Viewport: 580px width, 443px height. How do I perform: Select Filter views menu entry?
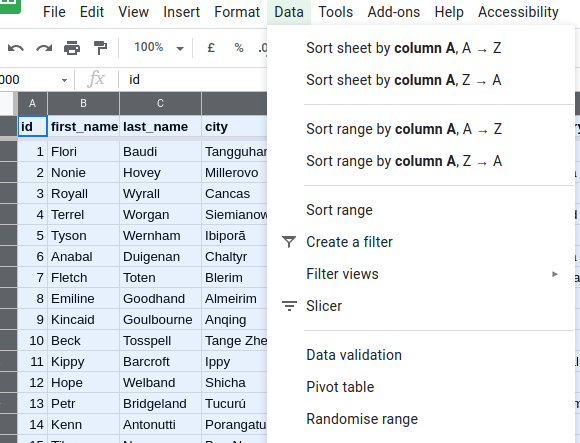[x=421, y=274]
